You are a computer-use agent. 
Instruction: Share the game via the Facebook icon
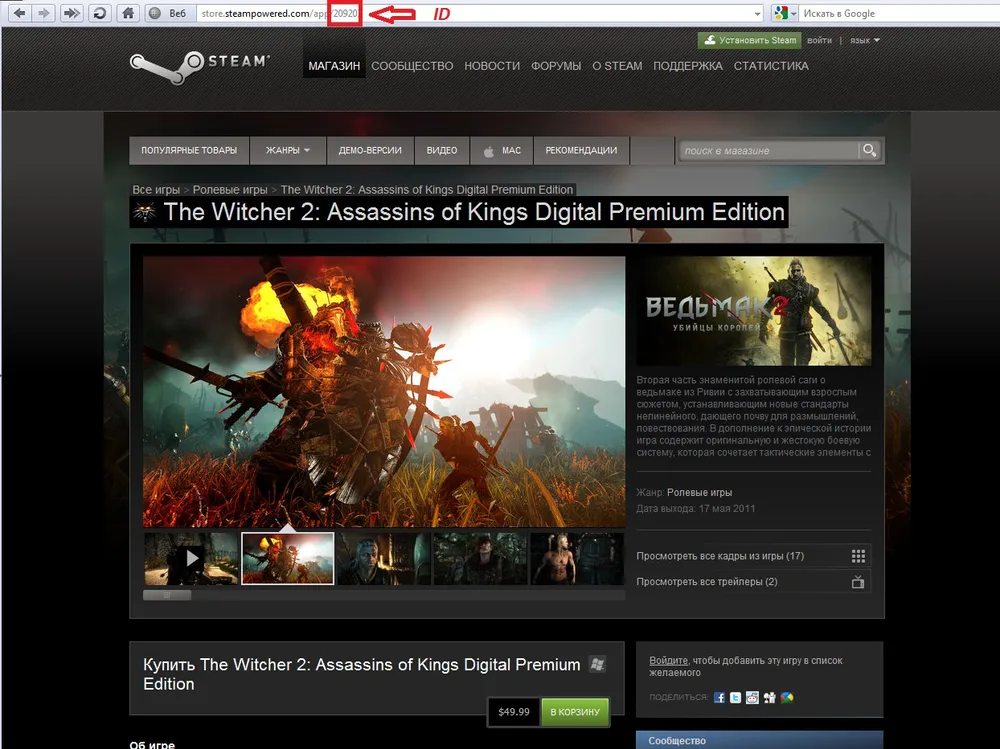[719, 697]
